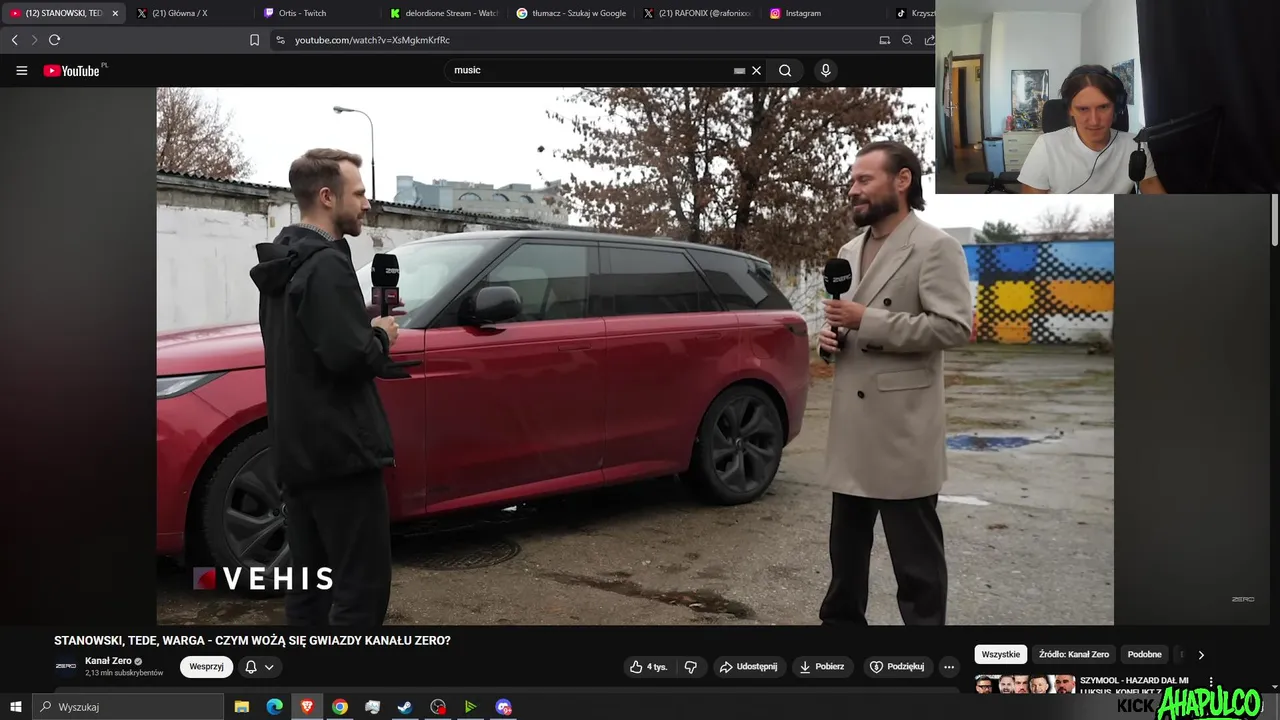Select the Źródło: Kanał Zero chip
The height and width of the screenshot is (720, 1280).
[1074, 654]
